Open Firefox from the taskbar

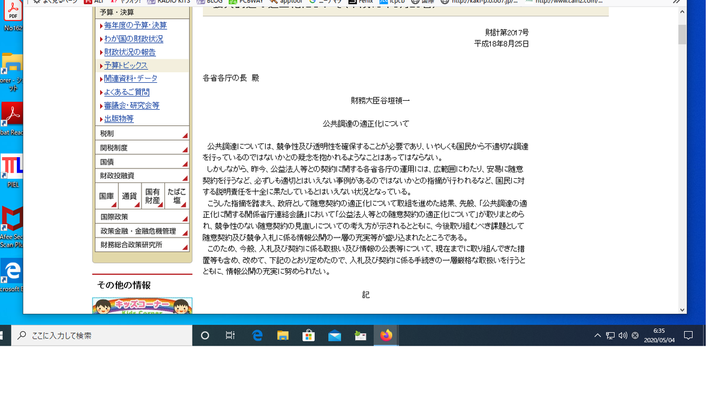click(386, 336)
